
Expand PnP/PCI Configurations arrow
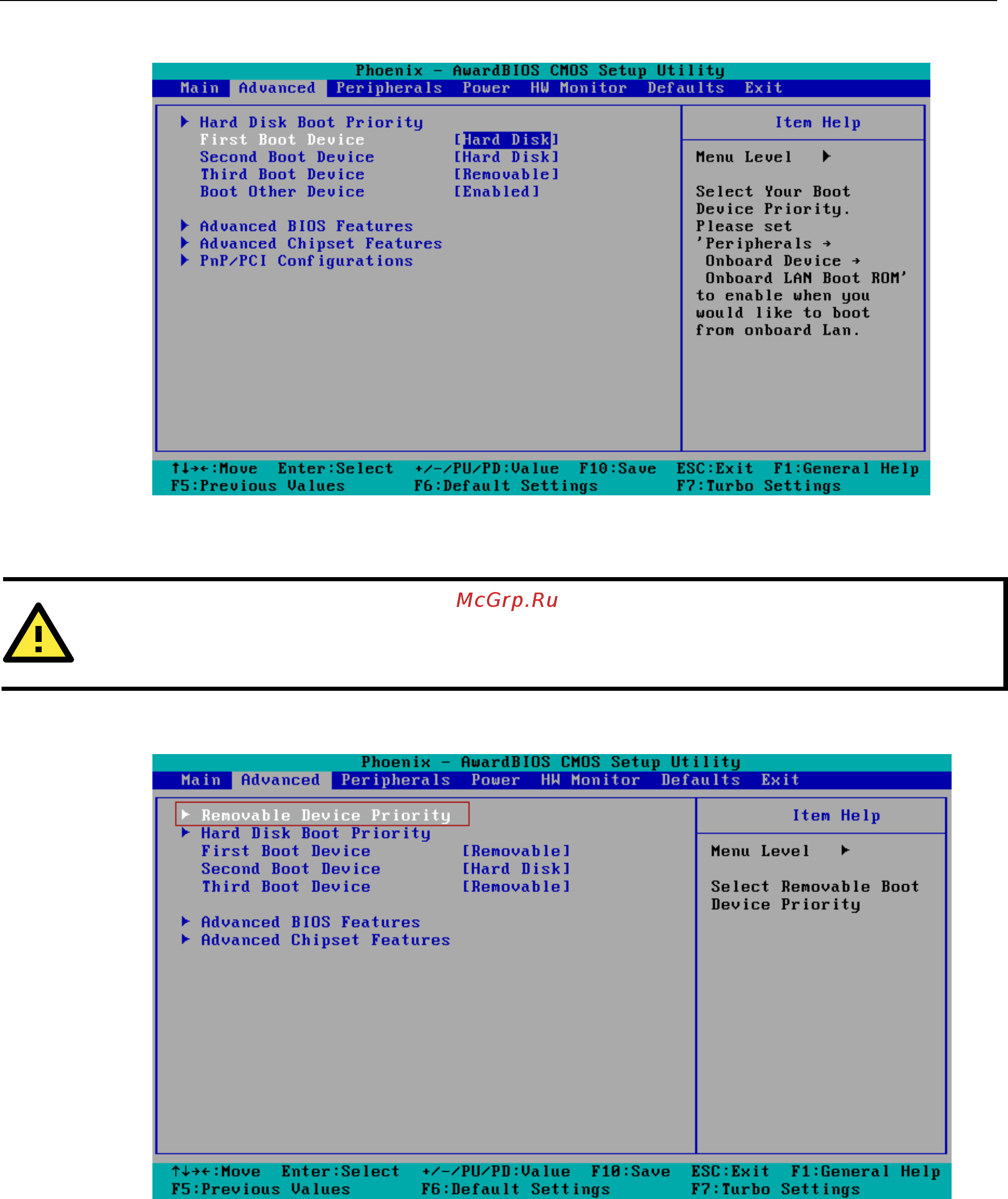(185, 260)
